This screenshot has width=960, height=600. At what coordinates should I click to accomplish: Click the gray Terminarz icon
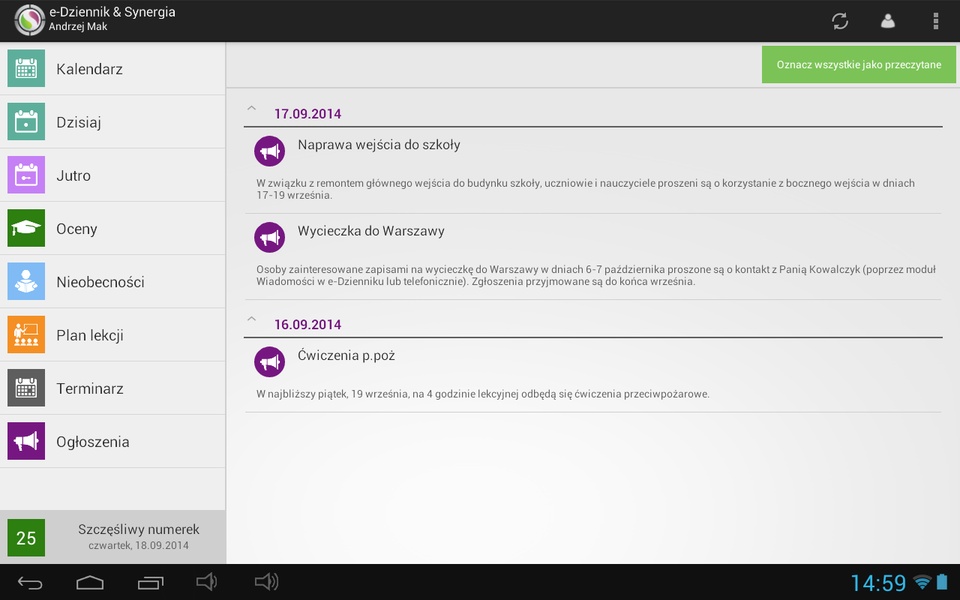[x=26, y=388]
